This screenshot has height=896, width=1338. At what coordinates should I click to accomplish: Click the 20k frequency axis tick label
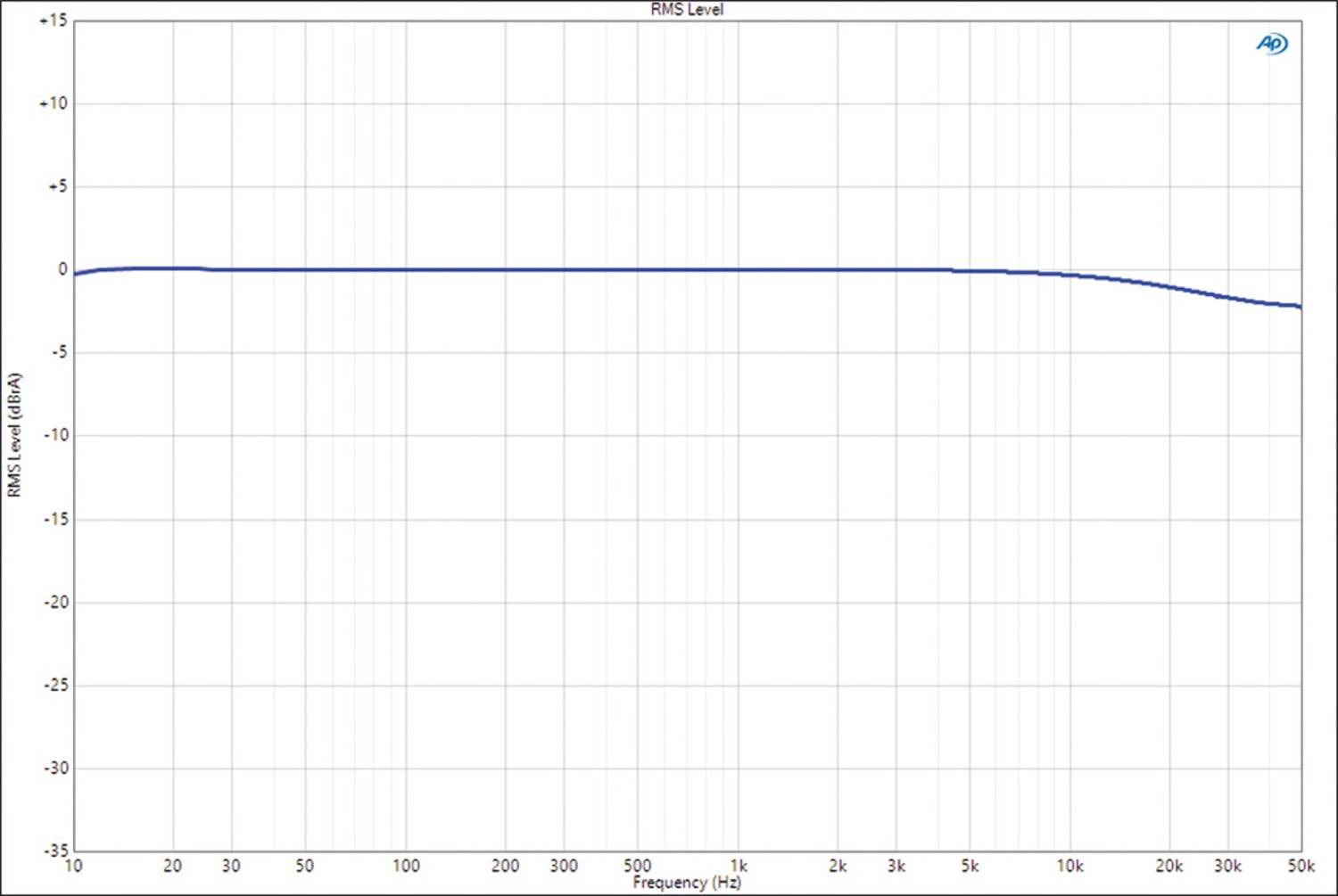[1169, 866]
